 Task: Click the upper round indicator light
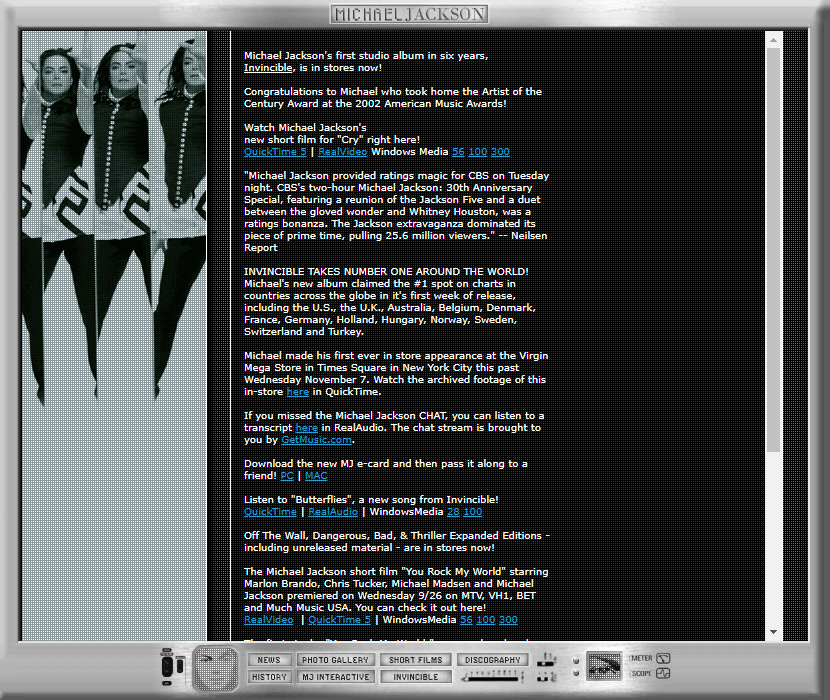pos(576,661)
